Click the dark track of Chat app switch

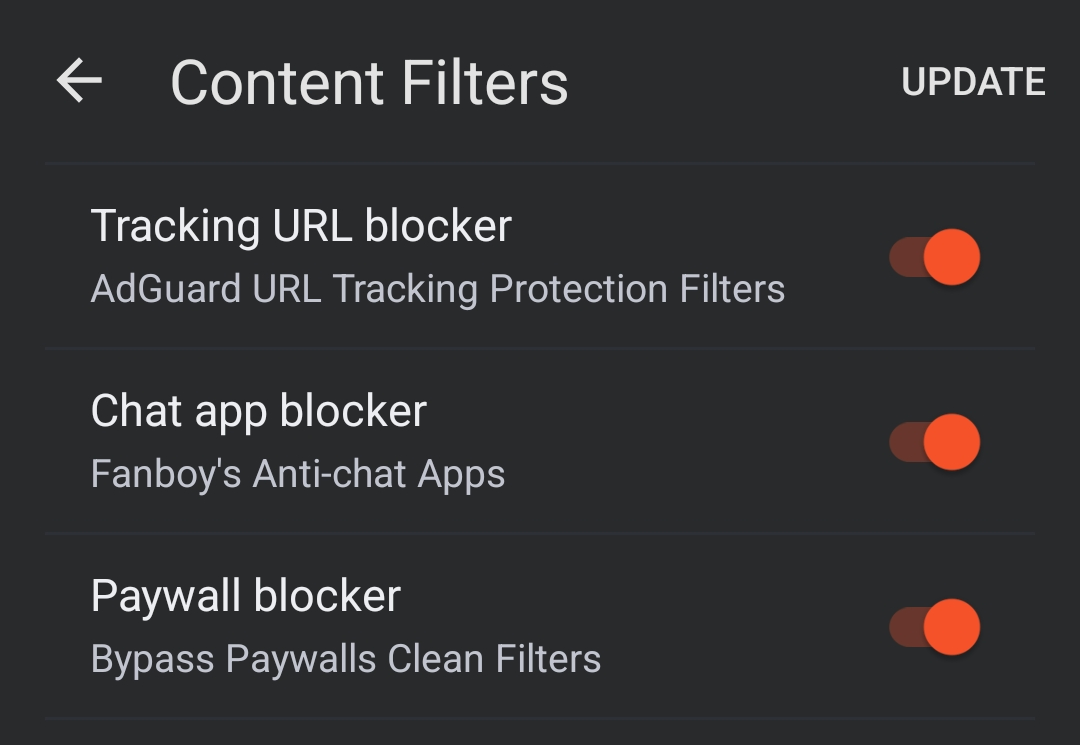(905, 442)
